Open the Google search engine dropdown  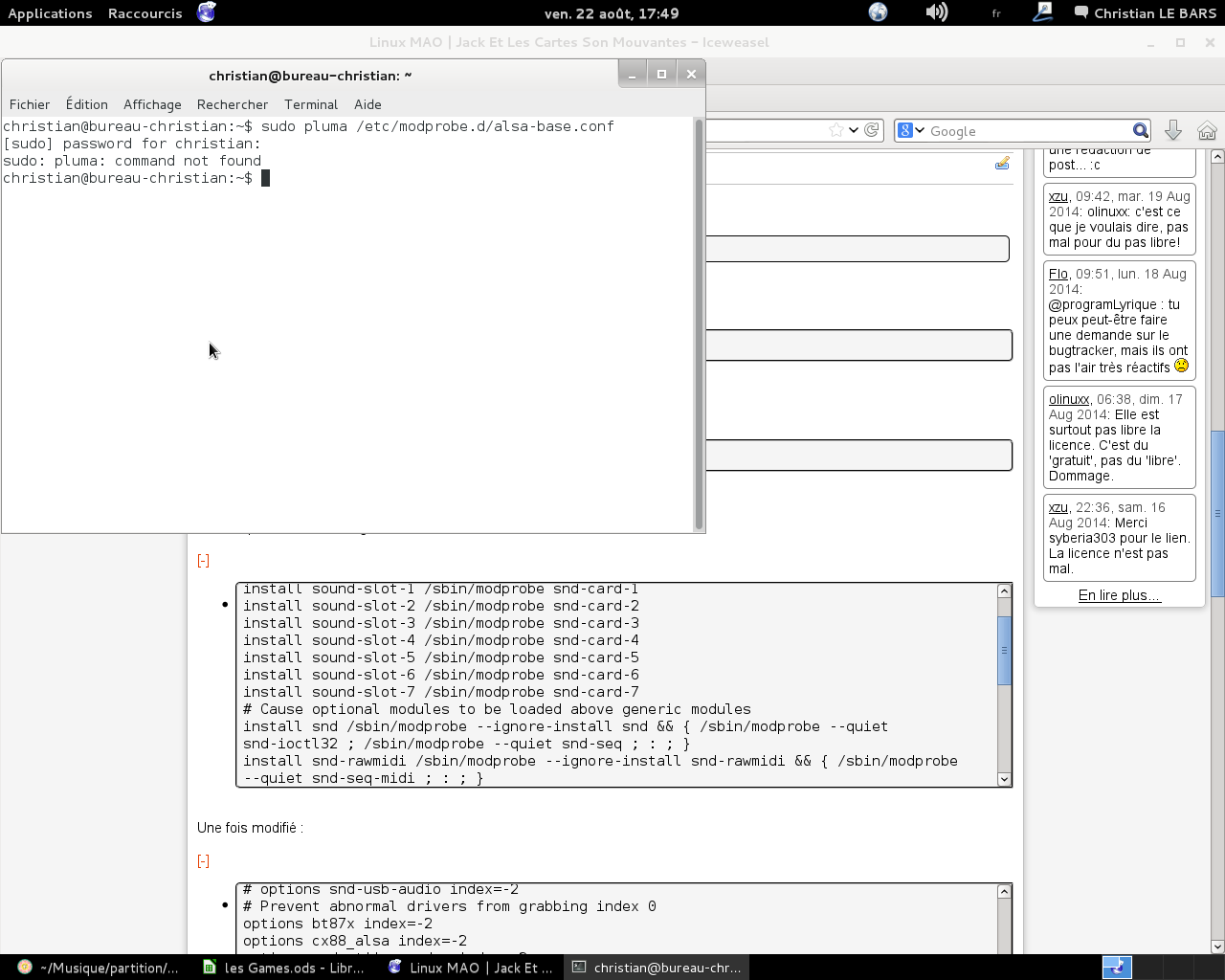[x=910, y=131]
